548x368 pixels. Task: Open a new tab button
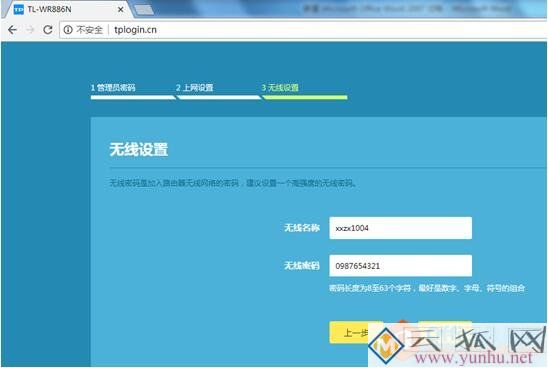pos(144,10)
